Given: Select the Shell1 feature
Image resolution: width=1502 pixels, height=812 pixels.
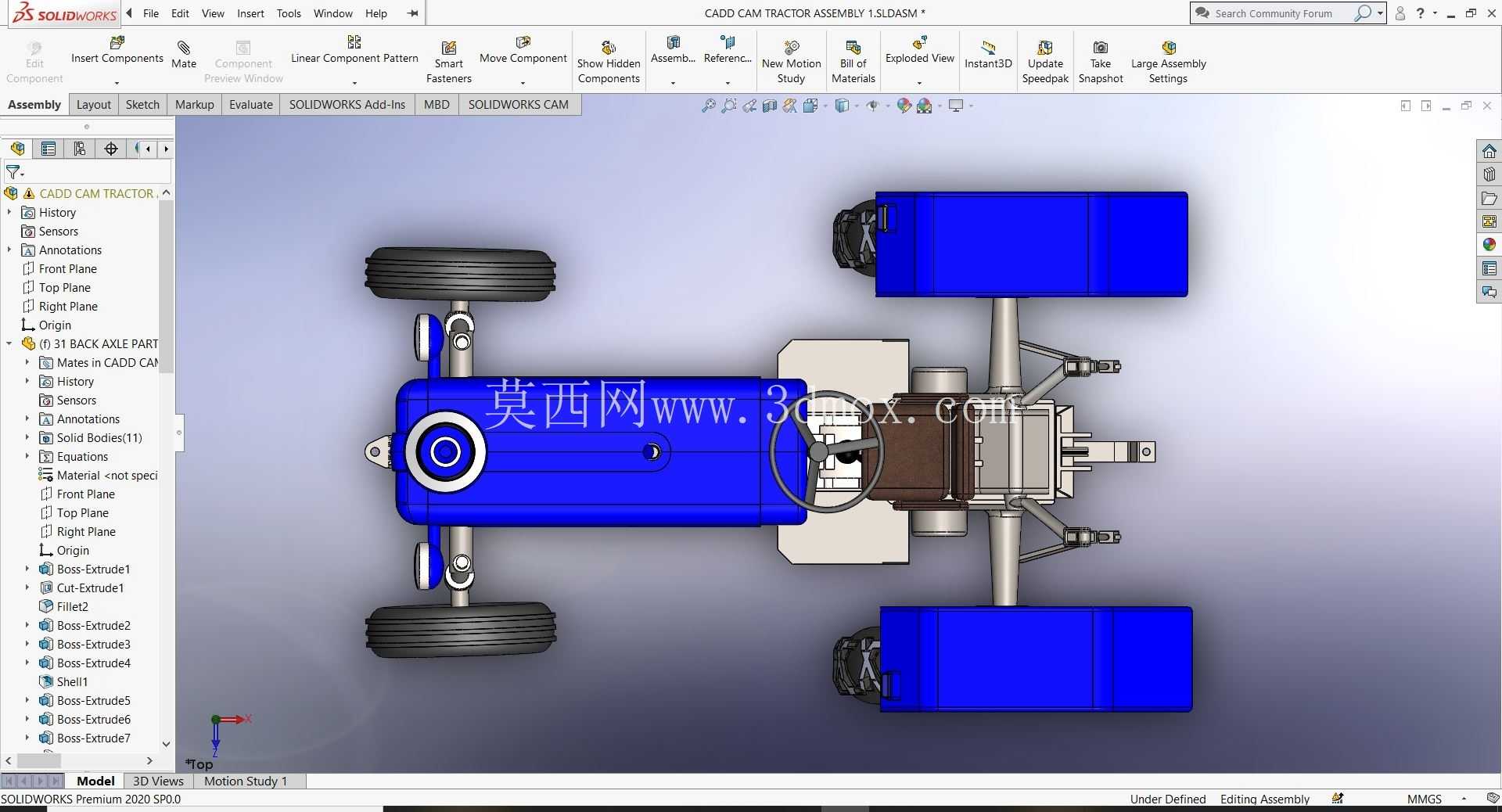Looking at the screenshot, I should (72, 682).
